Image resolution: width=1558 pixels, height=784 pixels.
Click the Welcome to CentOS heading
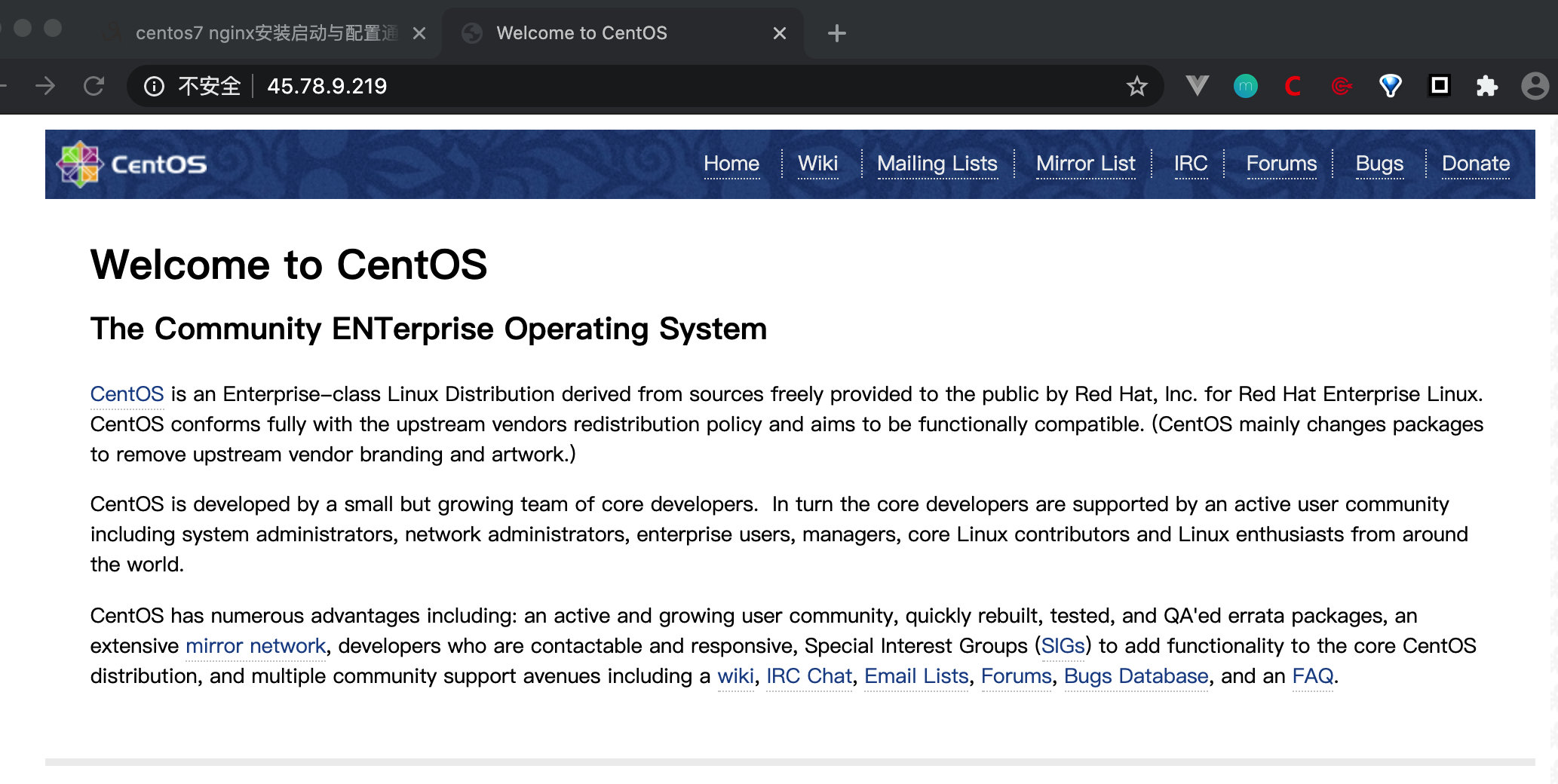(289, 265)
